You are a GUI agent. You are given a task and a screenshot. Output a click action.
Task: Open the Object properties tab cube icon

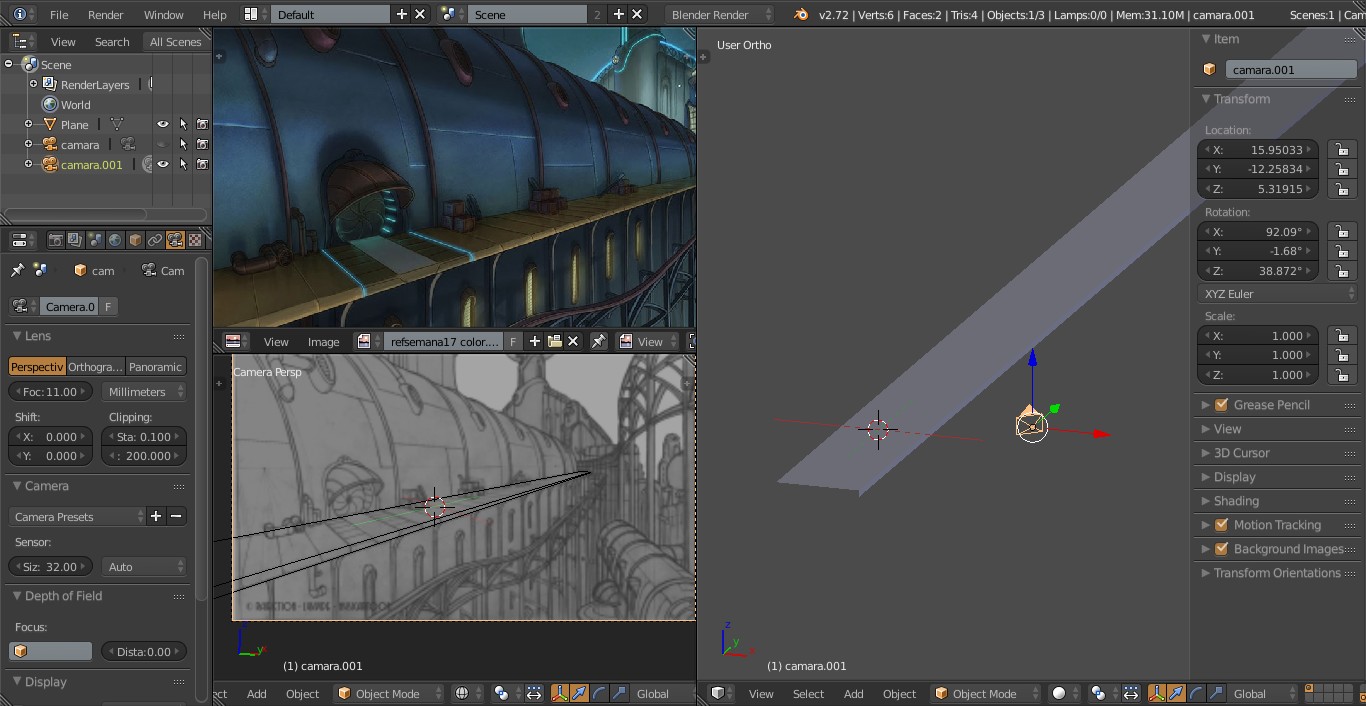tap(135, 240)
